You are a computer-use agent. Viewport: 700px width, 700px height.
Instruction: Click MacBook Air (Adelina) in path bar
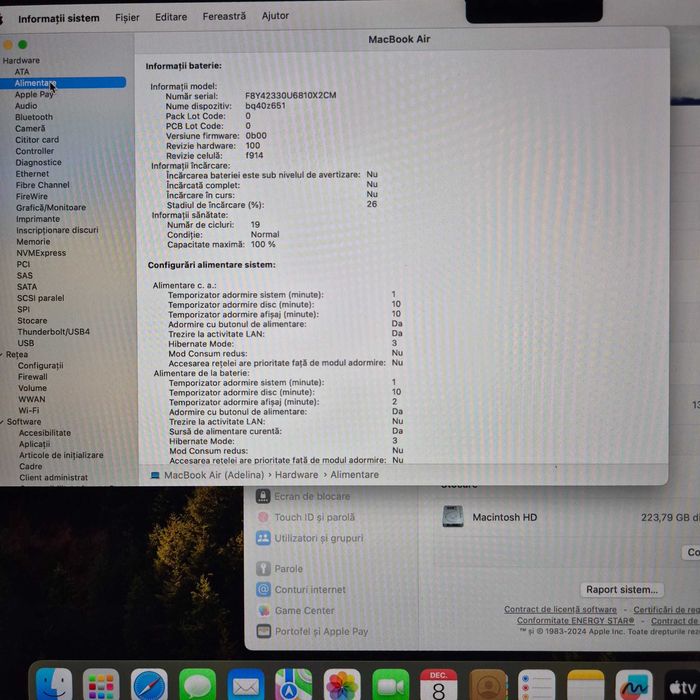tap(214, 475)
